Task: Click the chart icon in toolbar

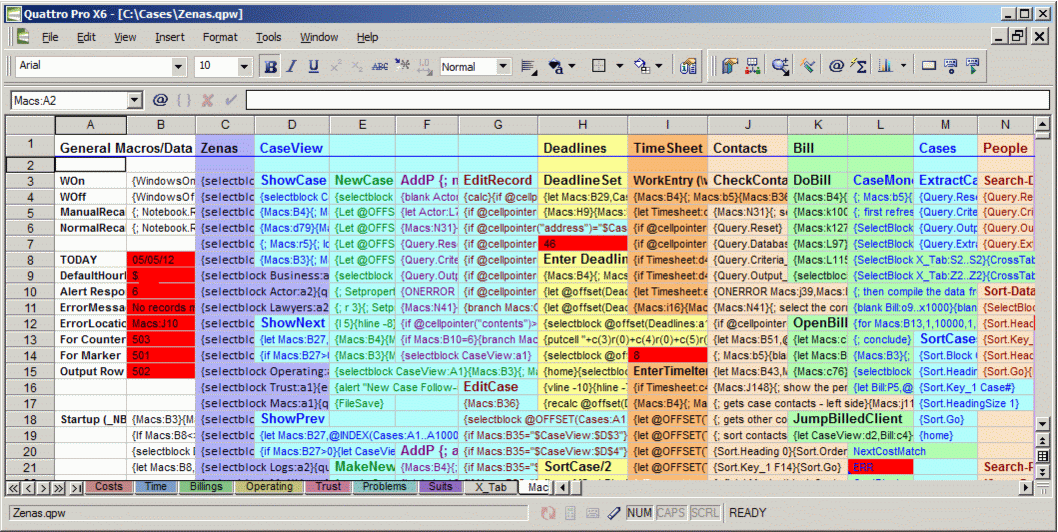Action: (885, 67)
